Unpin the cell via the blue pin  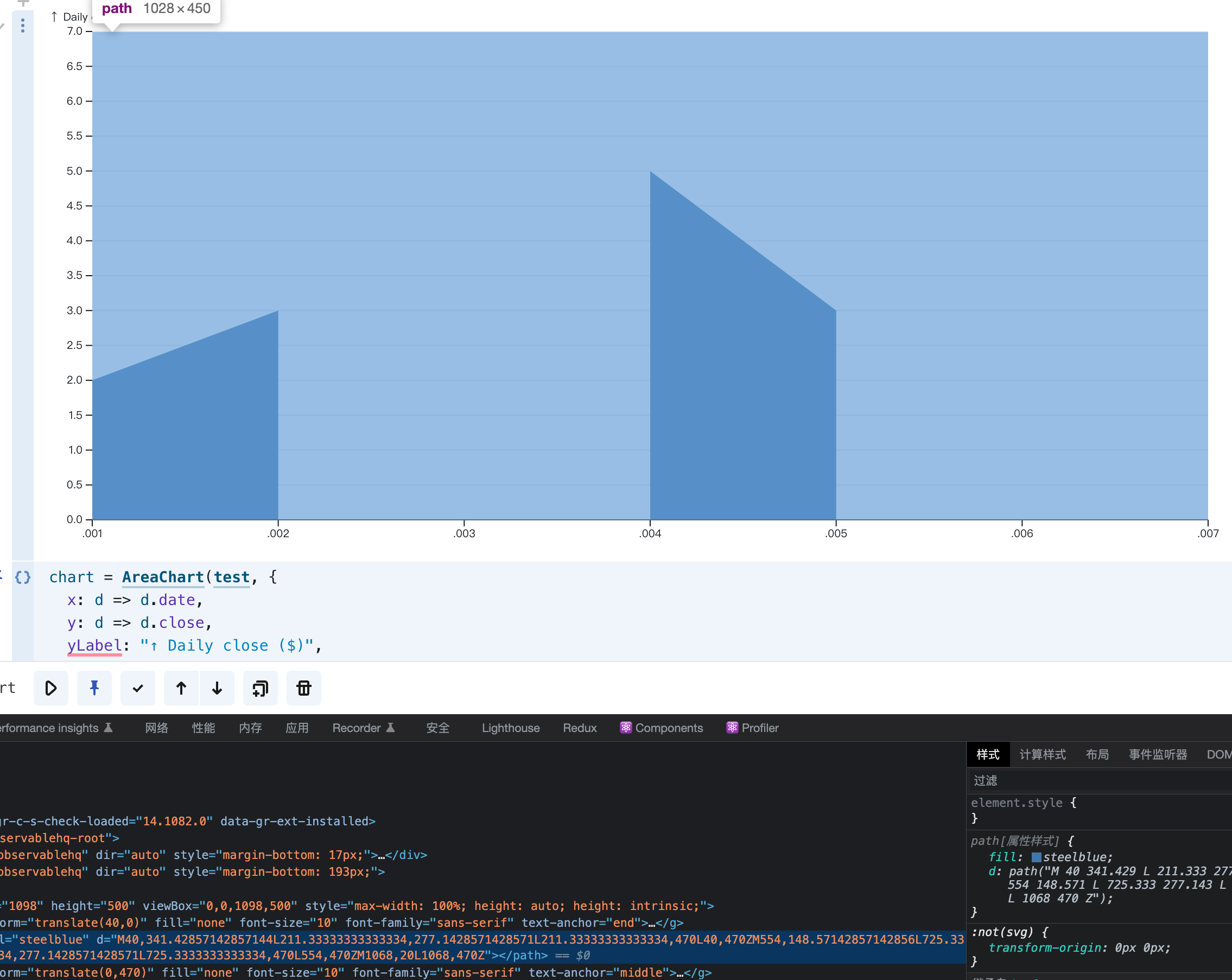pyautogui.click(x=94, y=688)
